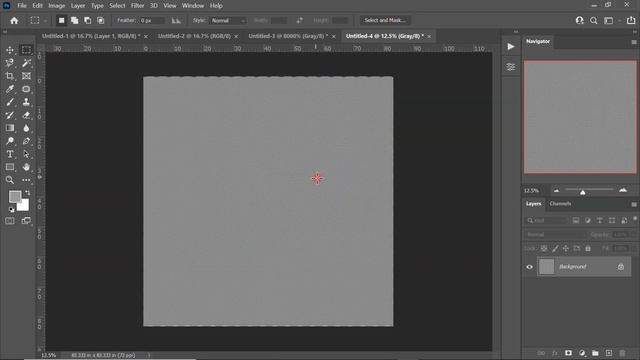The width and height of the screenshot is (640, 360).
Task: Toggle Lock transparent pixels
Action: [x=544, y=248]
